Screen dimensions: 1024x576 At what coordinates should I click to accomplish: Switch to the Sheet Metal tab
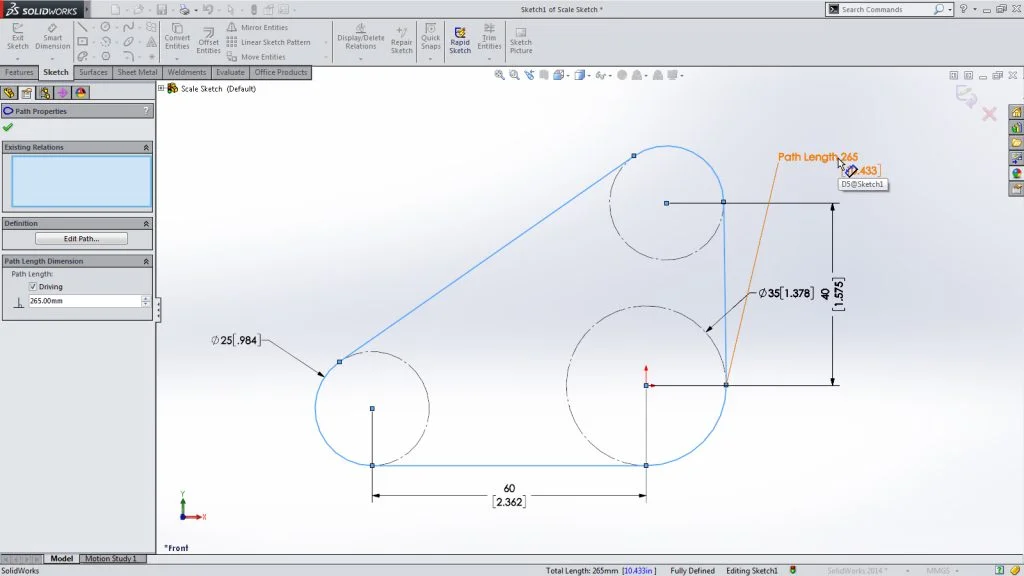(136, 72)
